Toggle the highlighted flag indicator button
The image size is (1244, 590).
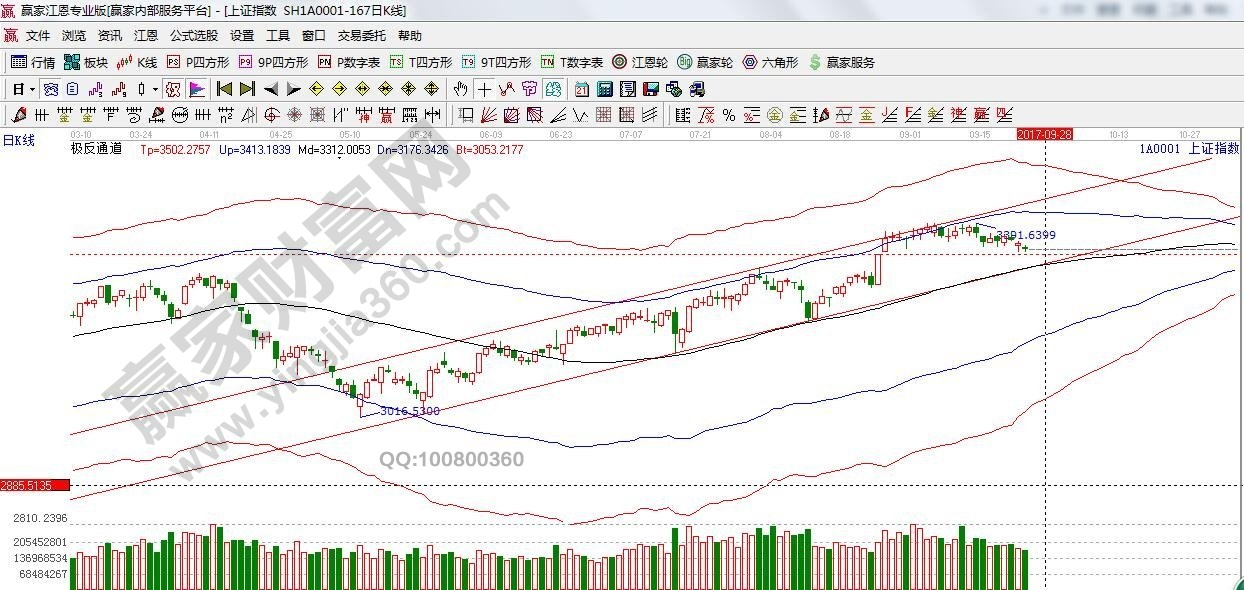pos(196,89)
